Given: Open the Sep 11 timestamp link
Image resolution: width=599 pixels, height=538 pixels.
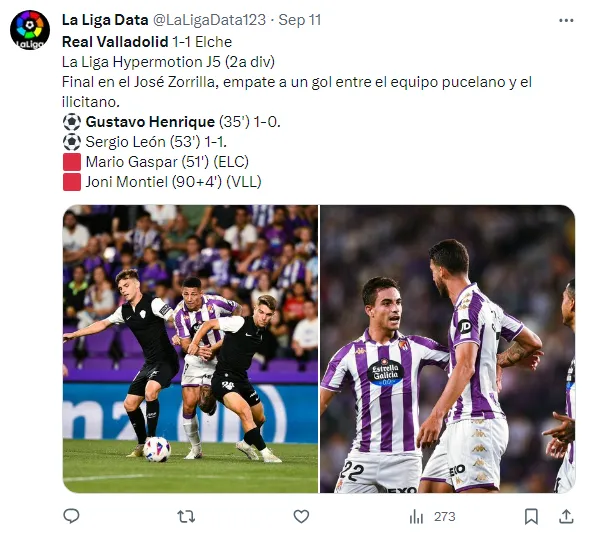Looking at the screenshot, I should coord(300,20).
